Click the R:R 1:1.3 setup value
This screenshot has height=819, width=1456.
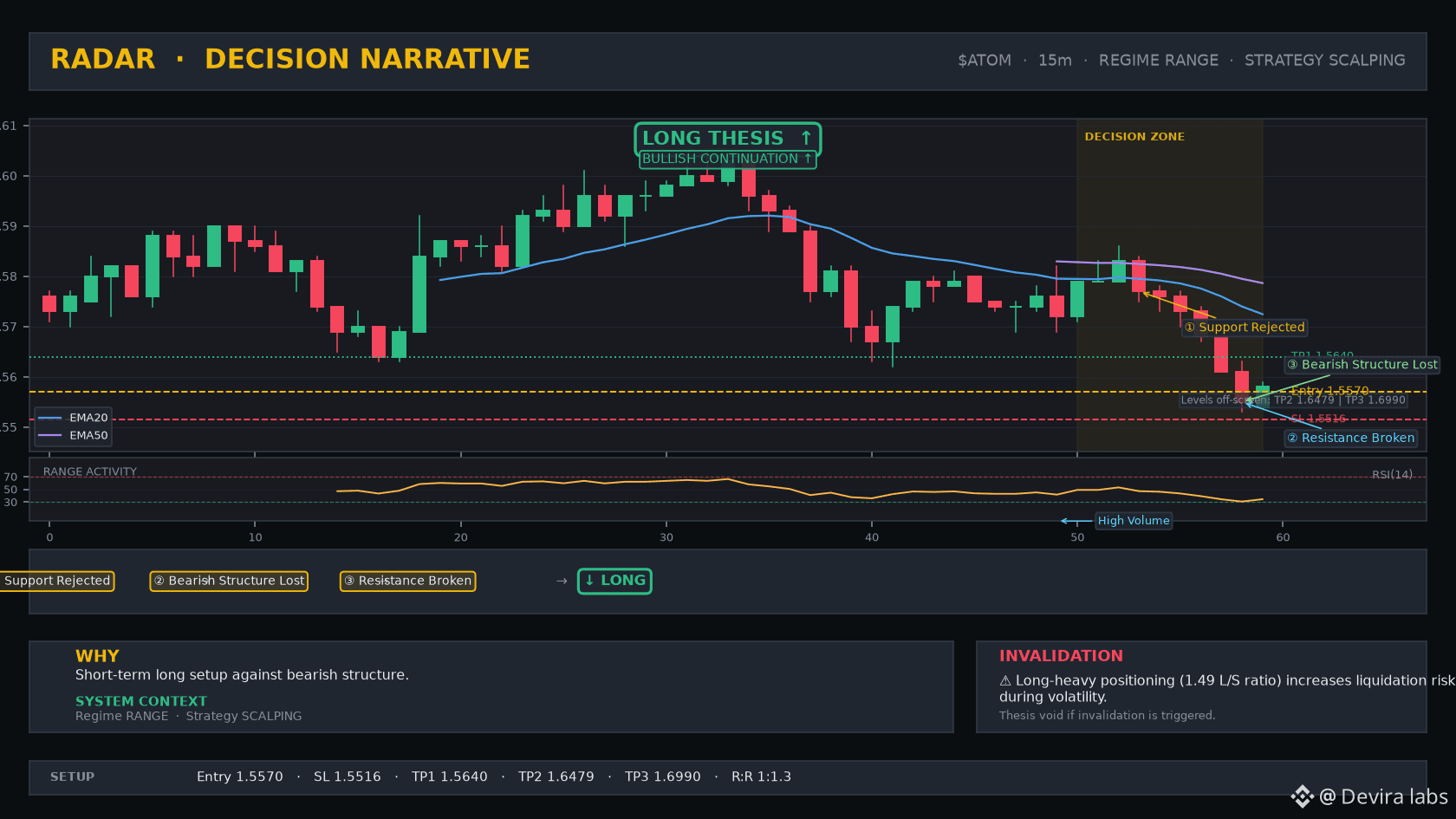[x=761, y=777]
